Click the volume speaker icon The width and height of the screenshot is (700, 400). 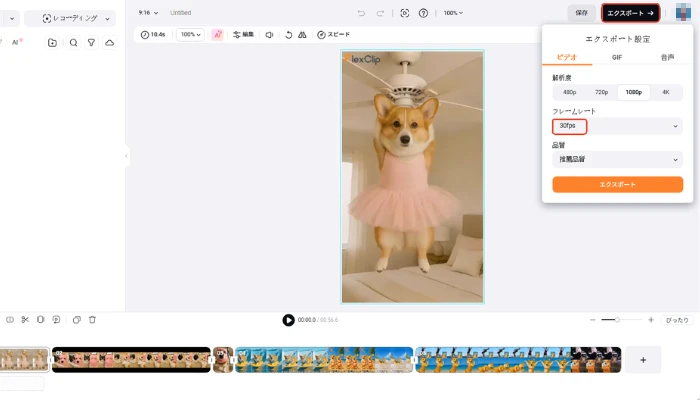pyautogui.click(x=269, y=34)
